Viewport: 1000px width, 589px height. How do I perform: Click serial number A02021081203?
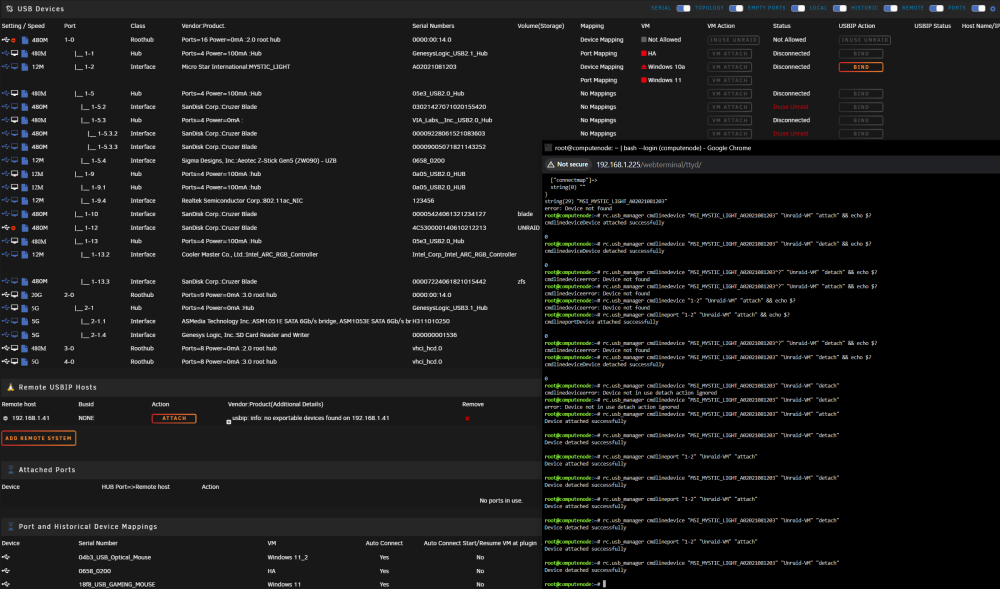[434, 66]
